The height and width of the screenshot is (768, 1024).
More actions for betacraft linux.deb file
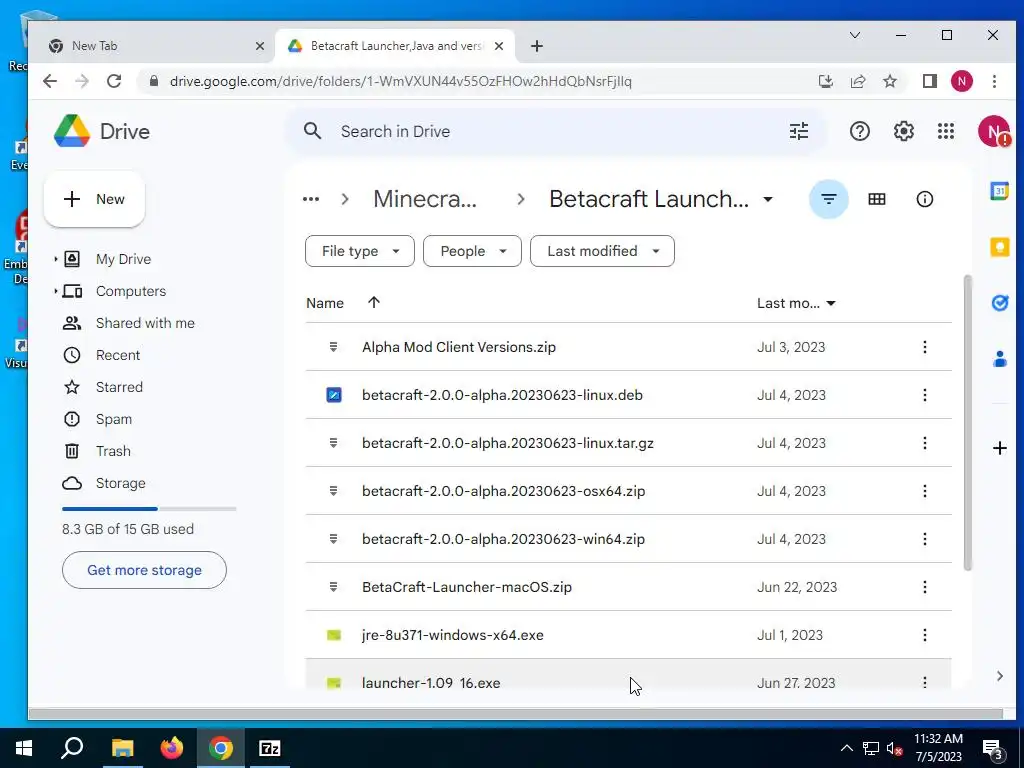tap(924, 395)
